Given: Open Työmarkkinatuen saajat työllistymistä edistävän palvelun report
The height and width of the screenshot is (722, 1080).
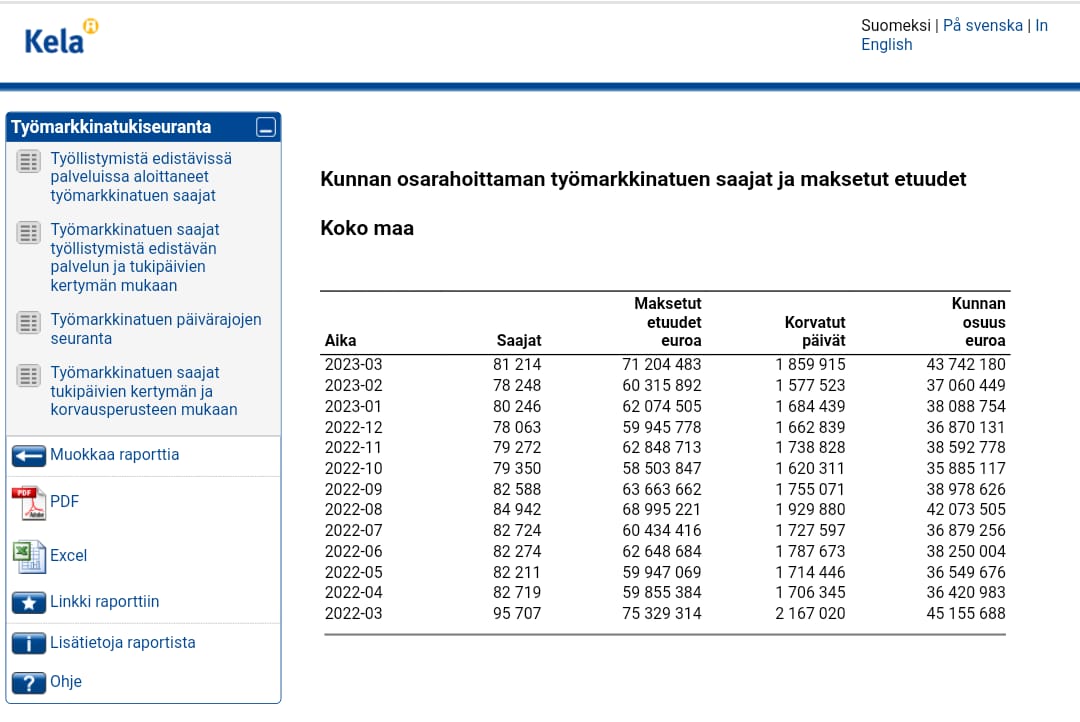Looking at the screenshot, I should pyautogui.click(x=135, y=258).
